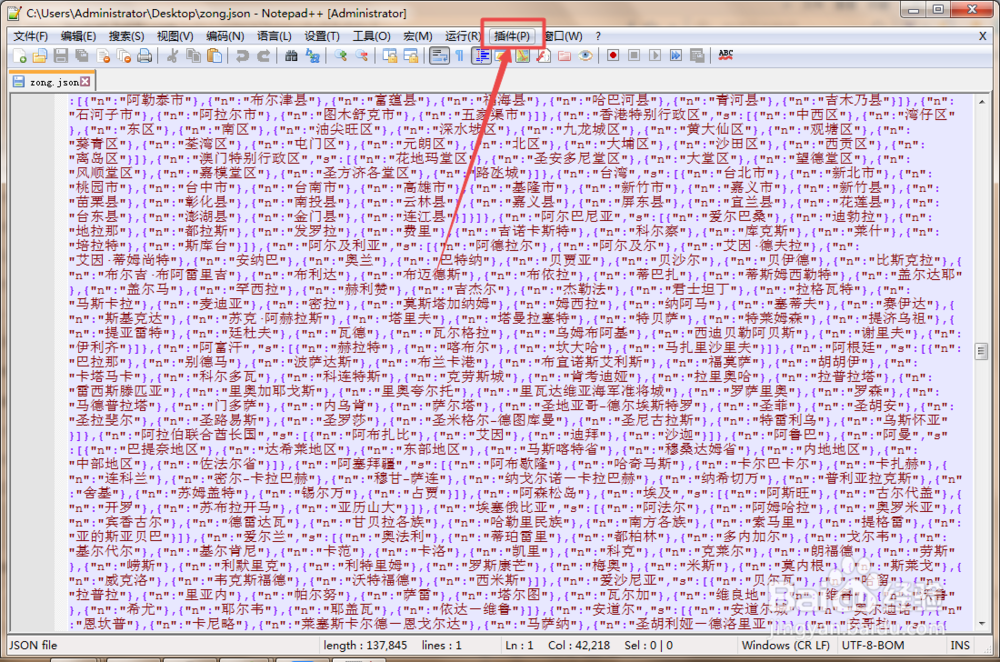The width and height of the screenshot is (1000, 662).
Task: Click Windows (CR LF) line ending indicator
Action: tap(785, 645)
